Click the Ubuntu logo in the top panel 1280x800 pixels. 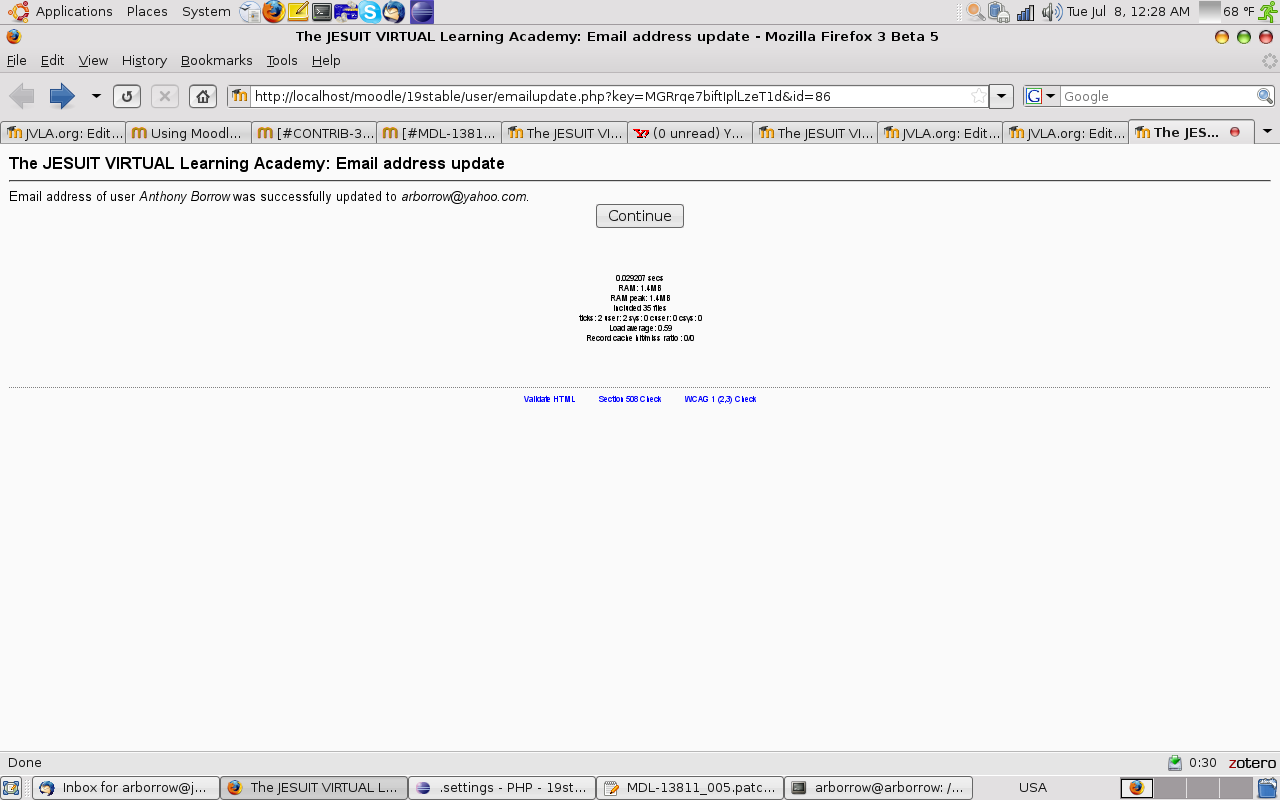tap(18, 12)
